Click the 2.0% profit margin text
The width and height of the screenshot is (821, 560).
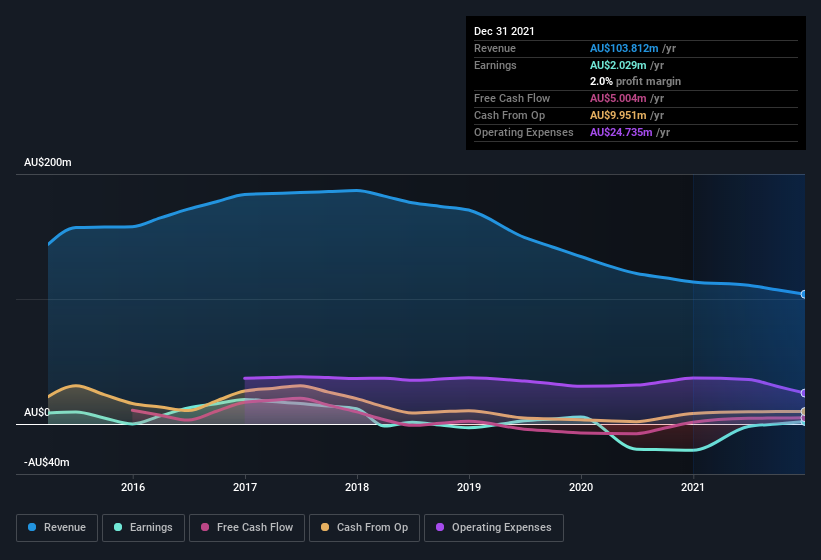tap(636, 81)
